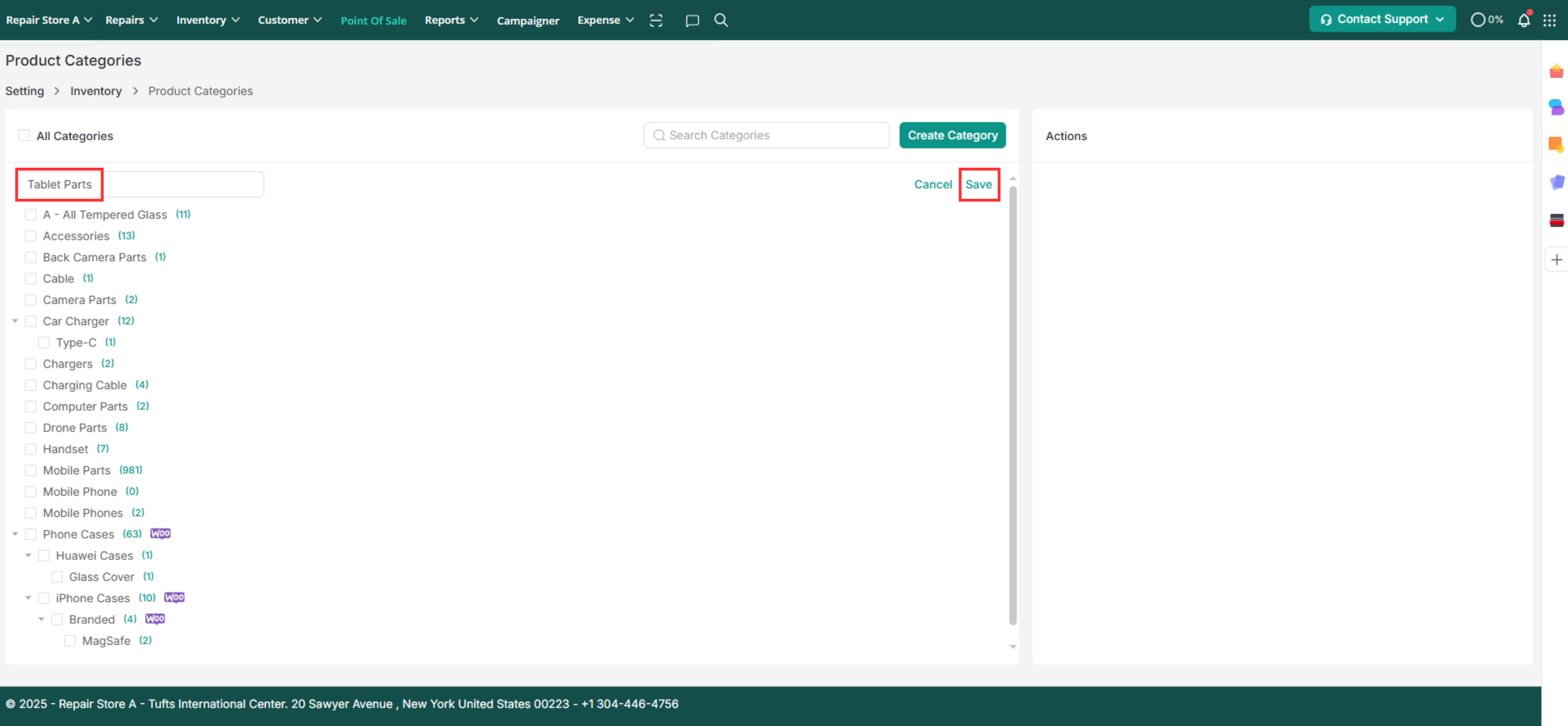Screen dimensions: 1568x726
Task: Check the Computer Parts checkbox
Action: [31, 406]
